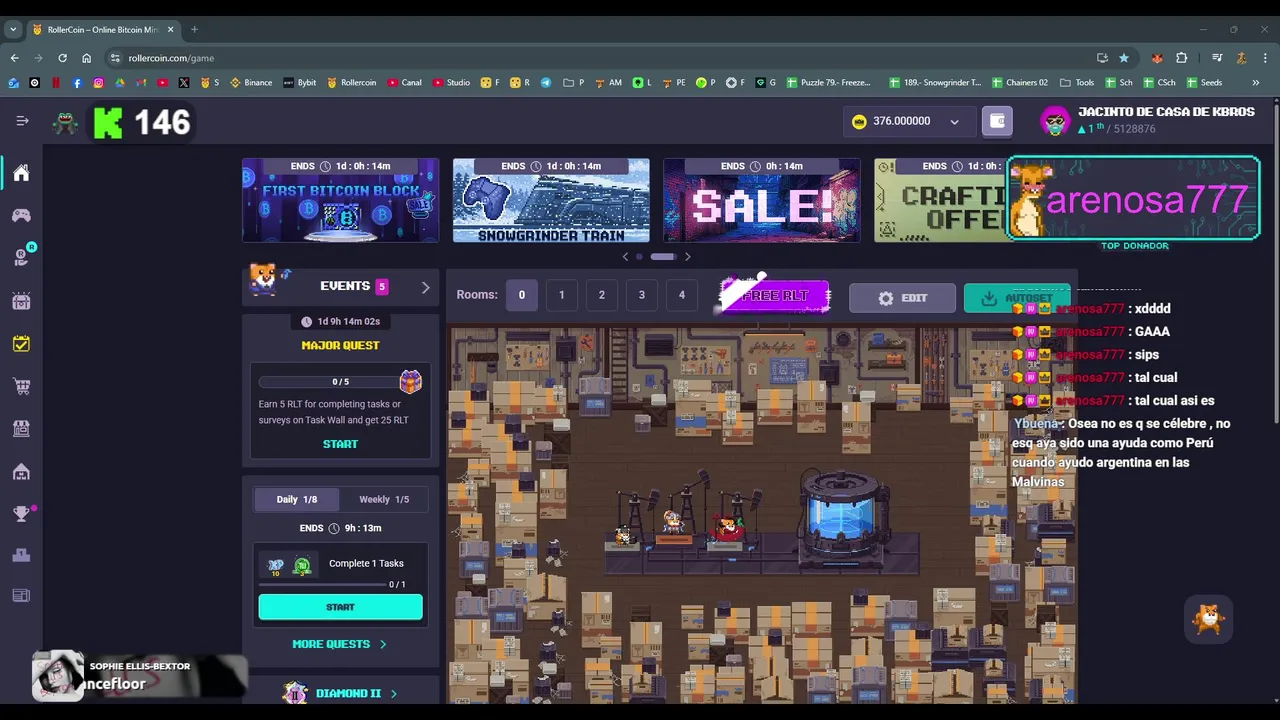Open the treasure chest sidebar icon
Viewport: 1280px width, 720px height.
tap(21, 301)
